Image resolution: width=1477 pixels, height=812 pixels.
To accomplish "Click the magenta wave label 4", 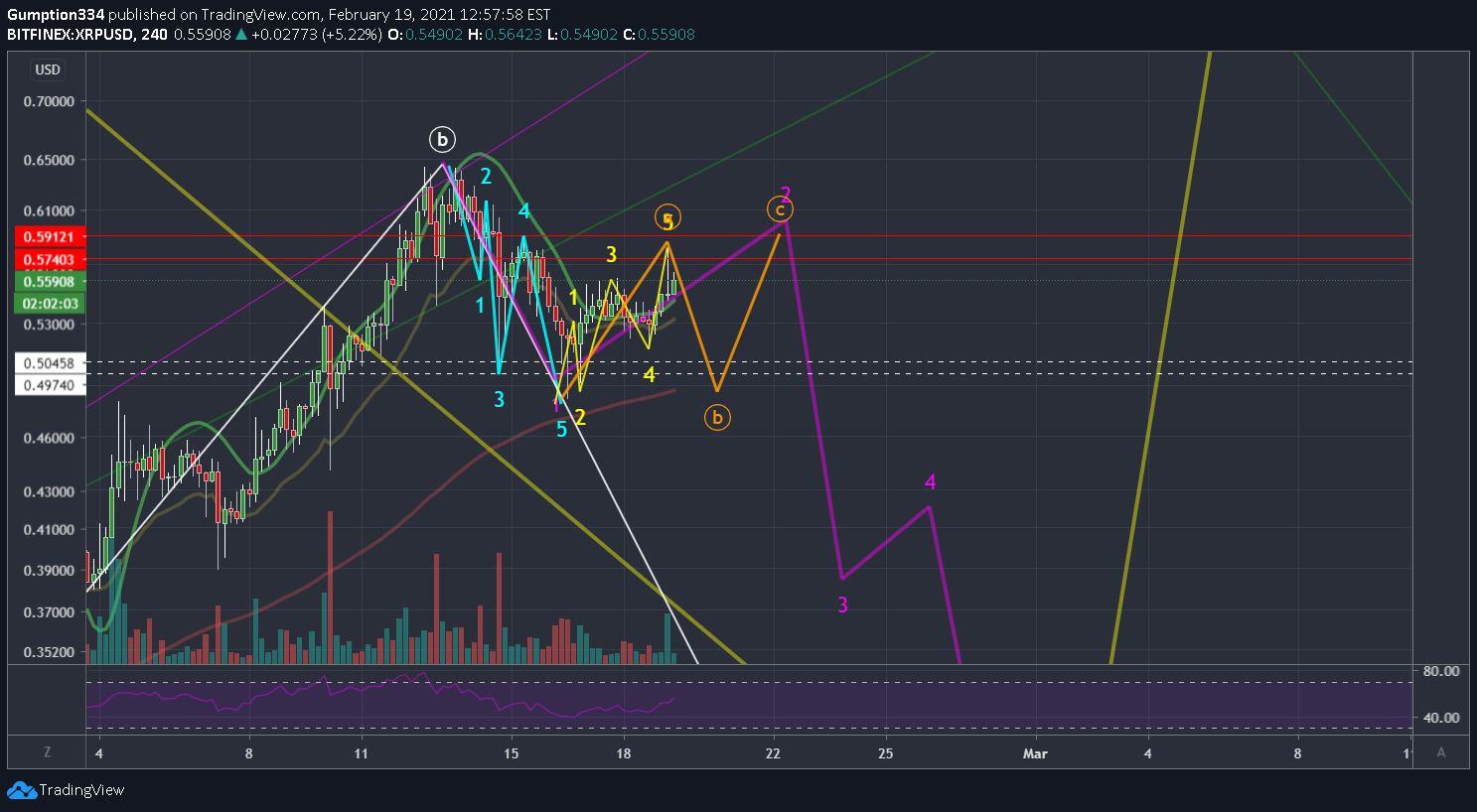I will click(x=930, y=482).
